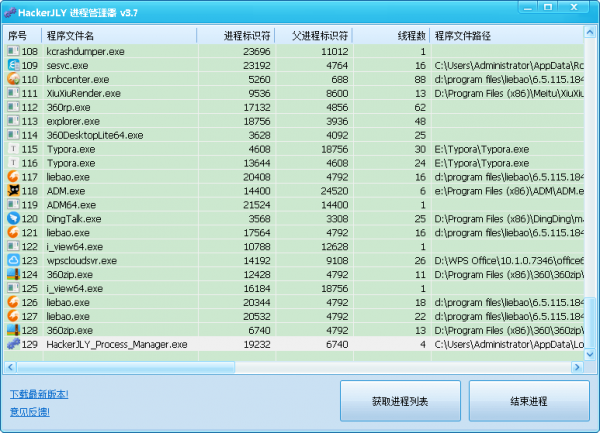Image resolution: width=600 pixels, height=433 pixels.
Task: Select the knbcenter.exe file name
Action: (x=78, y=79)
